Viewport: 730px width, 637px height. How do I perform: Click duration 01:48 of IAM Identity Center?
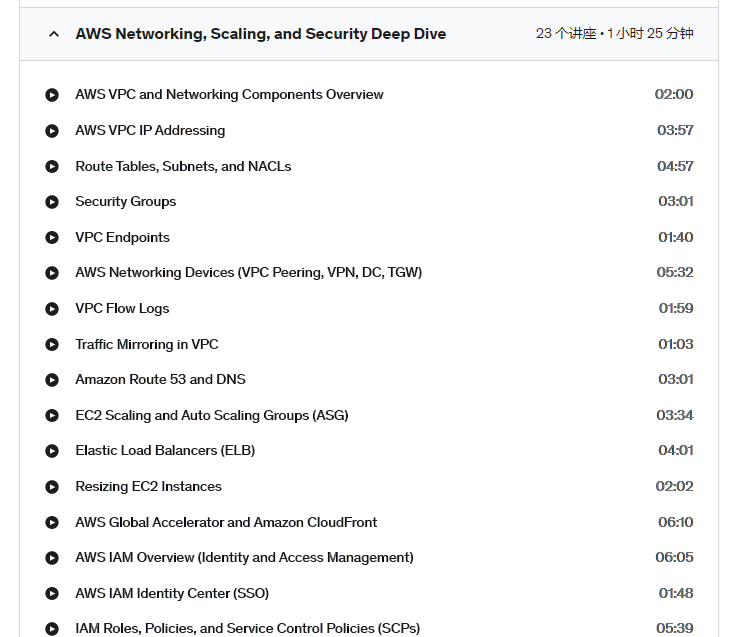coord(676,593)
